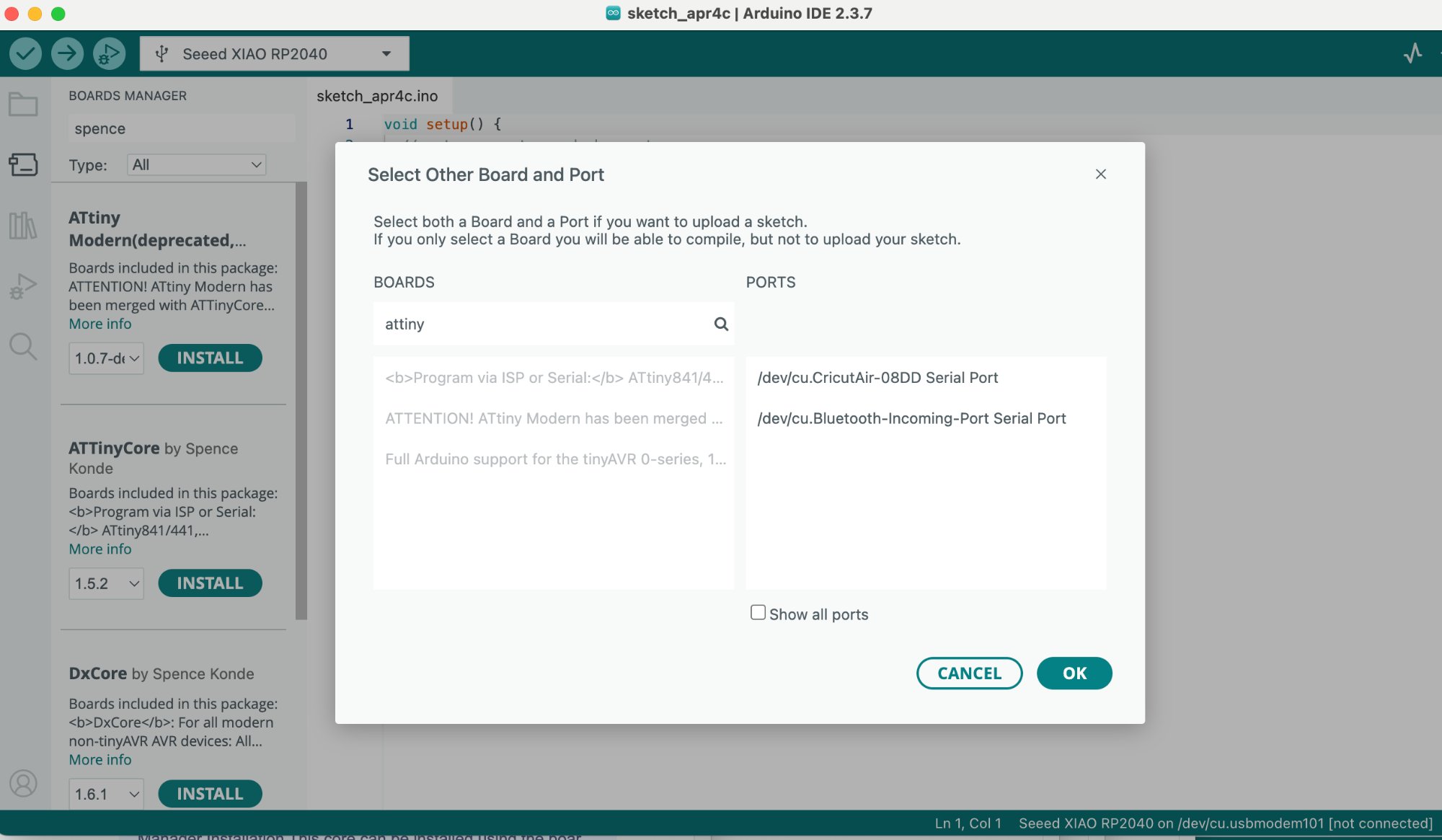Switch to the sketch_apr4c.ino tab
This screenshot has width=1442, height=840.
(377, 96)
